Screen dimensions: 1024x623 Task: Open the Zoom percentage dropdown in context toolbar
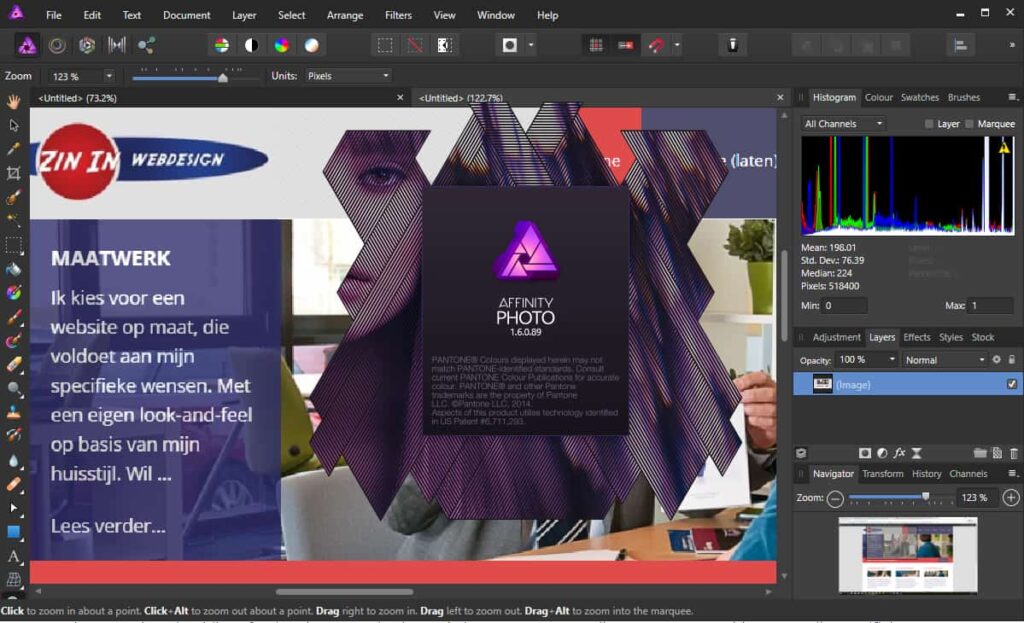coord(109,76)
